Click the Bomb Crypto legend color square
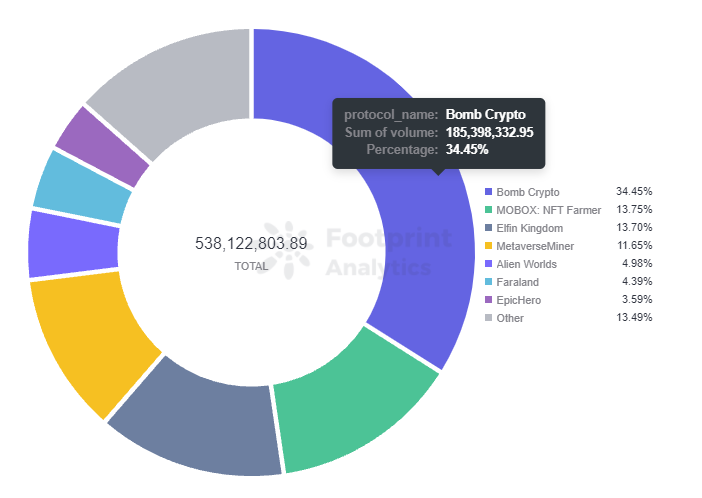The width and height of the screenshot is (702, 498). [x=488, y=192]
